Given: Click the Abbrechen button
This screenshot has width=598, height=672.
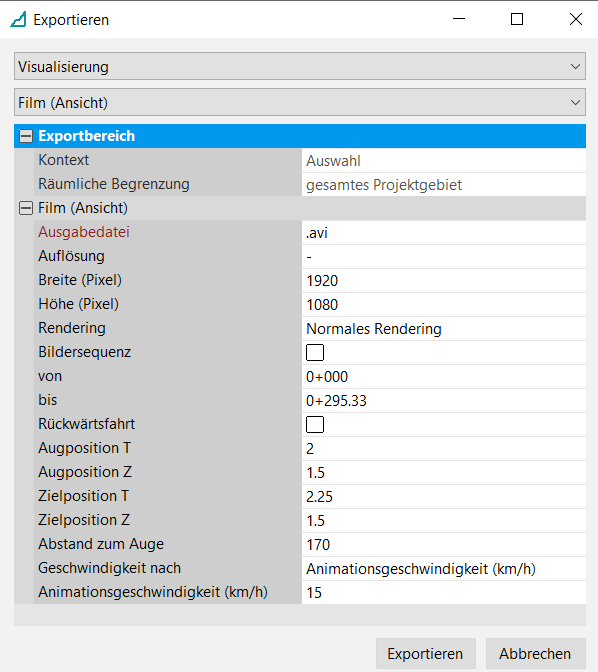Looking at the screenshot, I should (535, 654).
